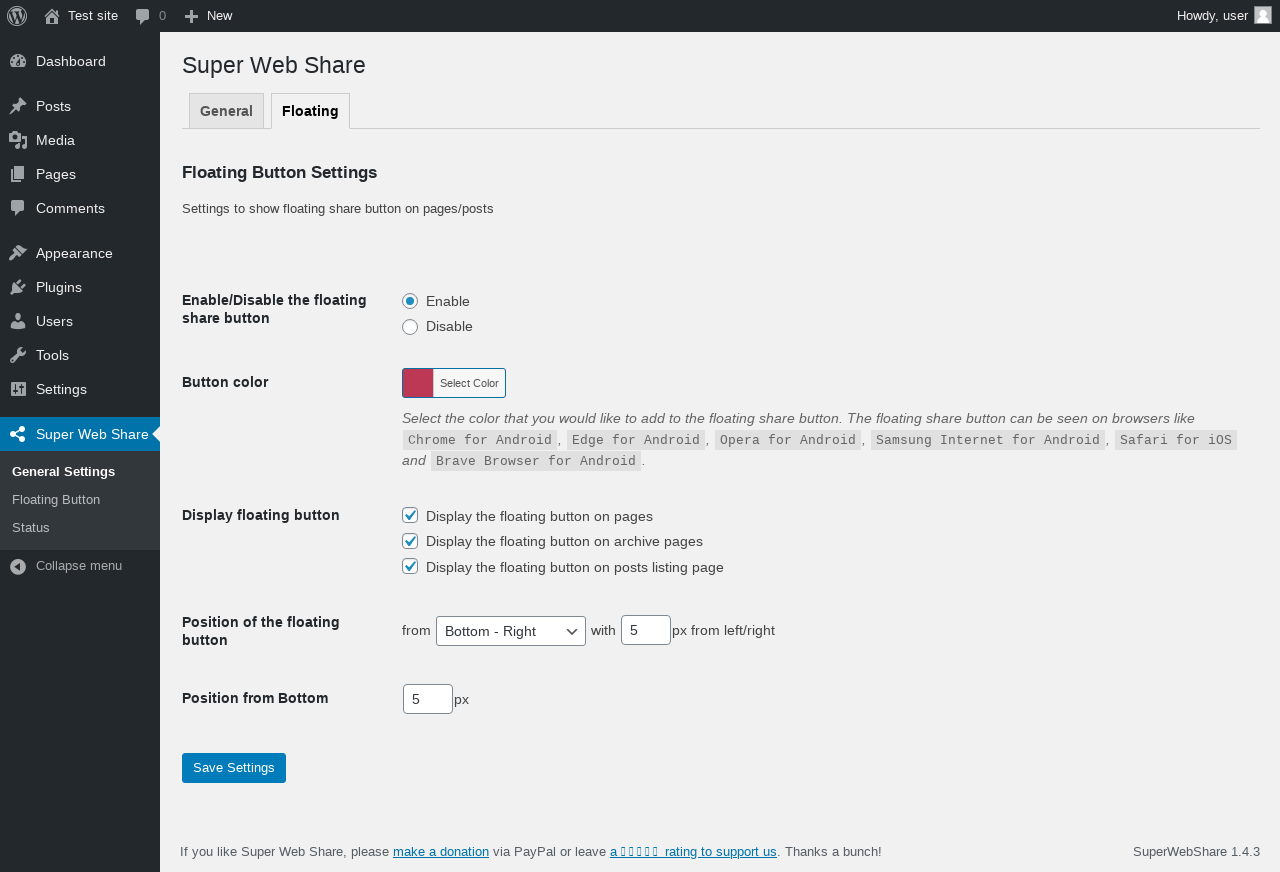Click the Comments speech bubble sidebar icon
1280x872 pixels.
[x=18, y=208]
